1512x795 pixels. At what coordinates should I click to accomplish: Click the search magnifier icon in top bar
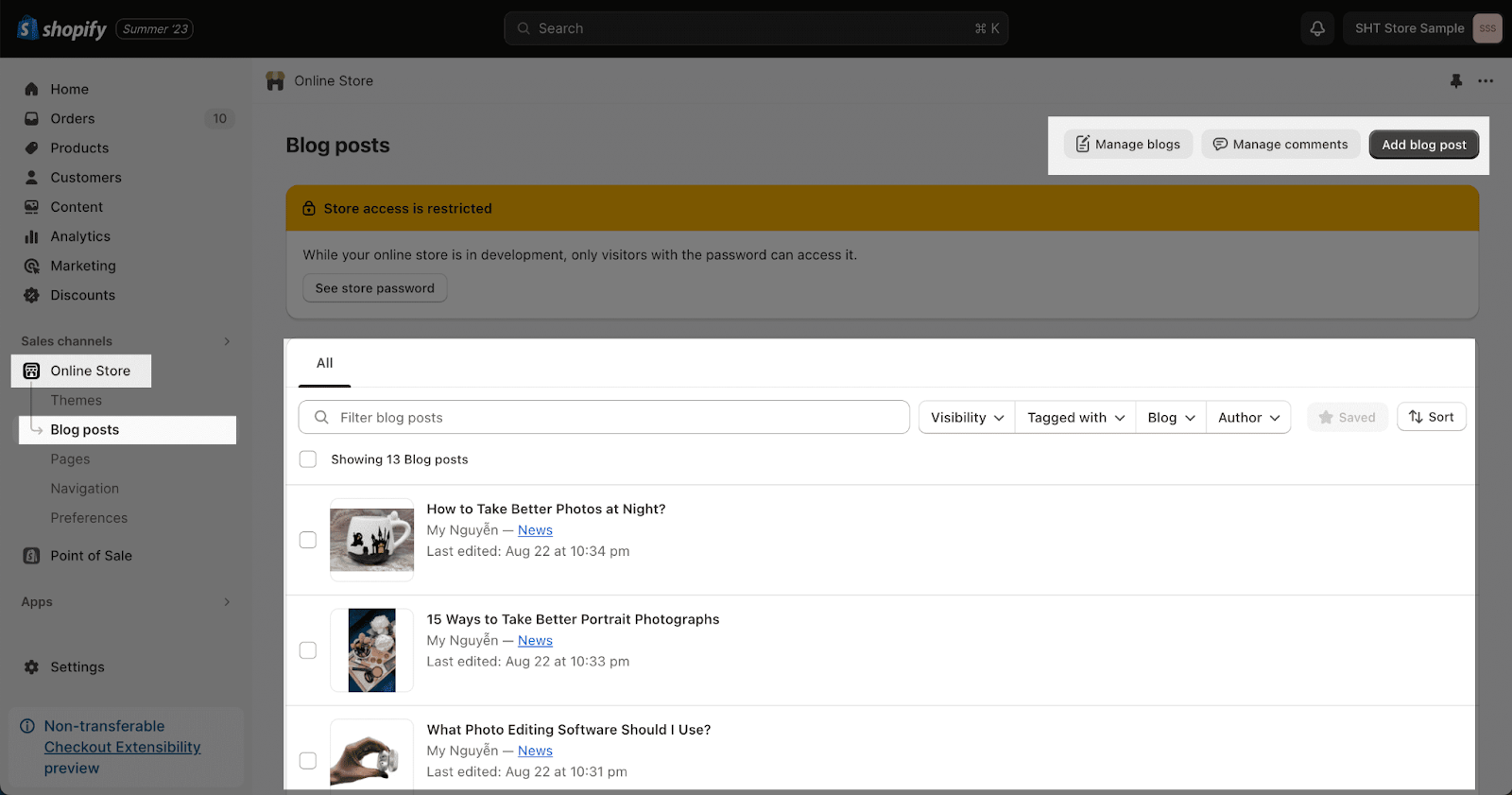coord(524,28)
